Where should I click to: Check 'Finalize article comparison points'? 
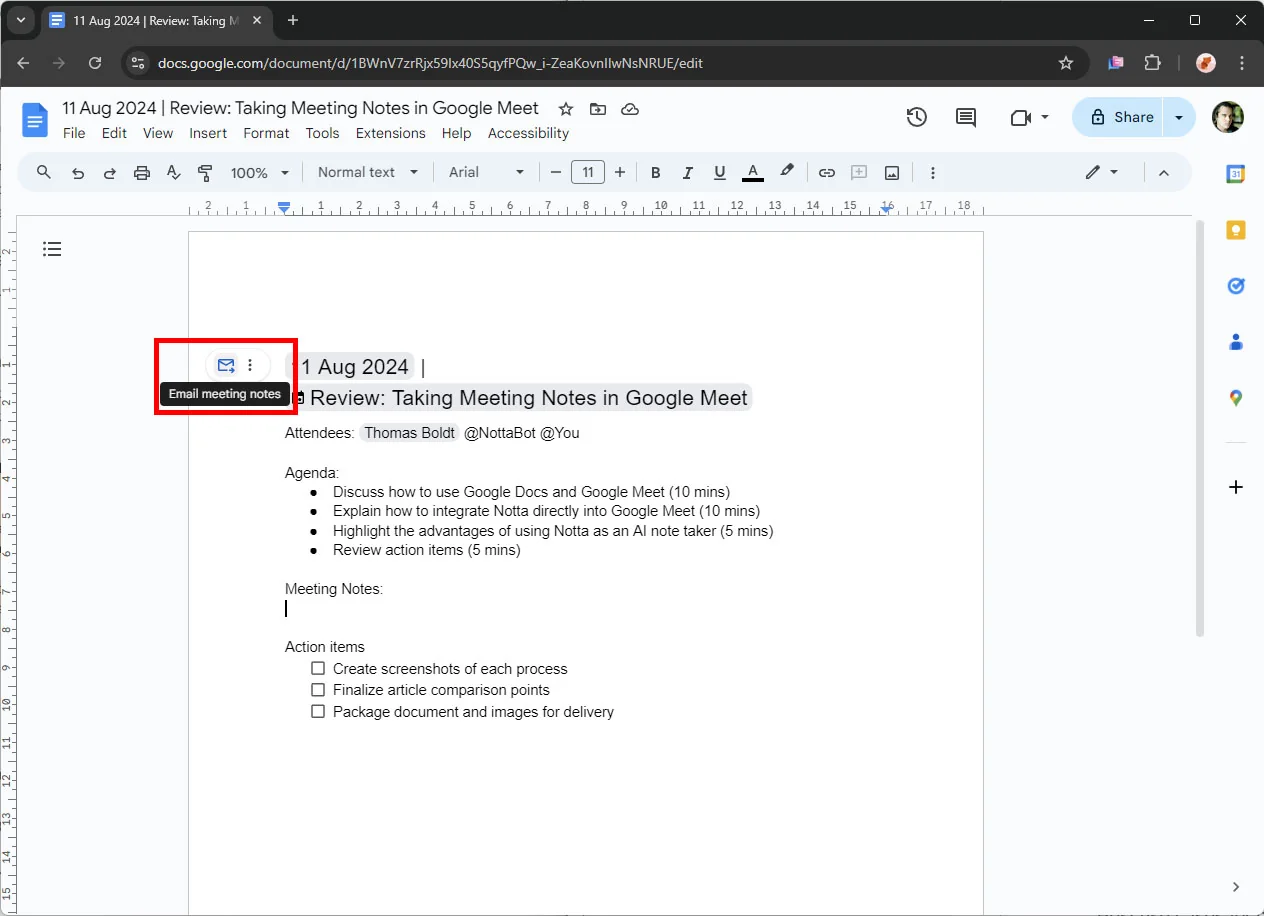coord(318,690)
